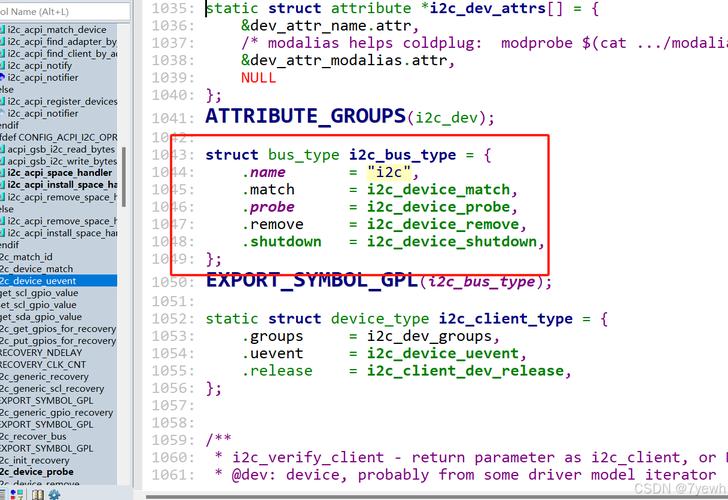Click the editor horizontal scrollbar at bottom
The image size is (728, 500).
436,496
